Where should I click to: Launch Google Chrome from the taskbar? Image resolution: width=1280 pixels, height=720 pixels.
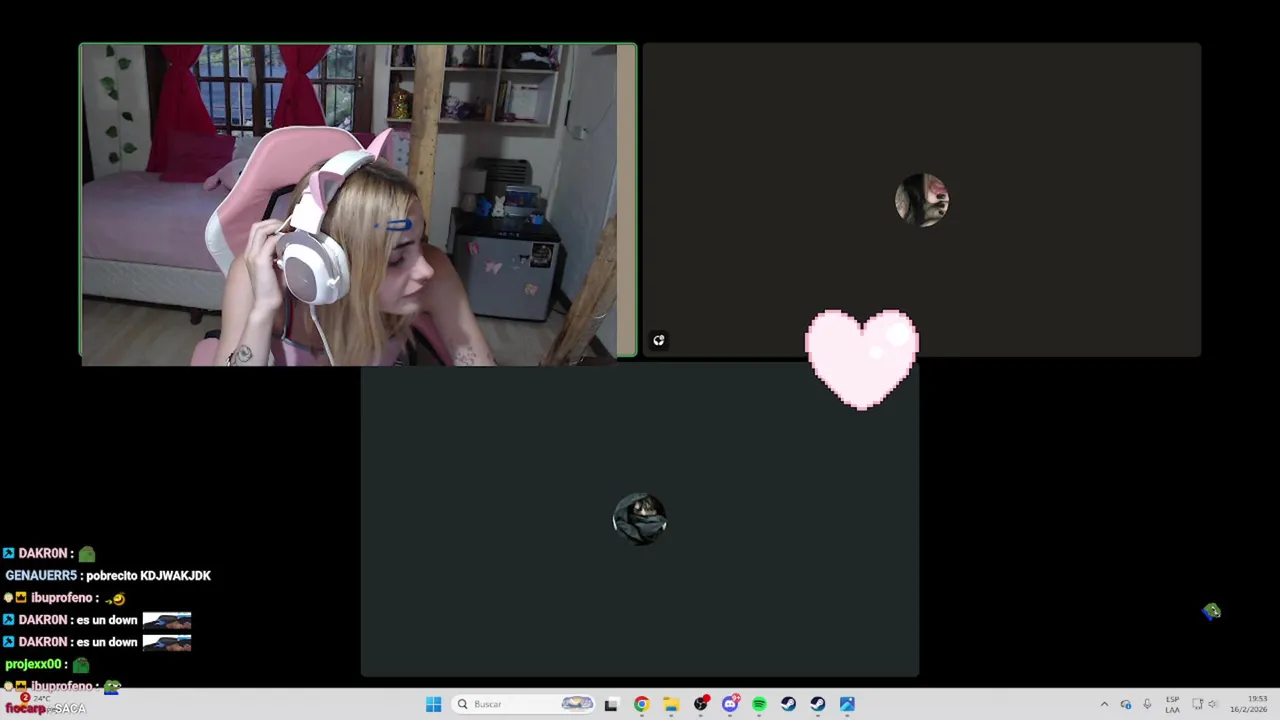point(641,704)
